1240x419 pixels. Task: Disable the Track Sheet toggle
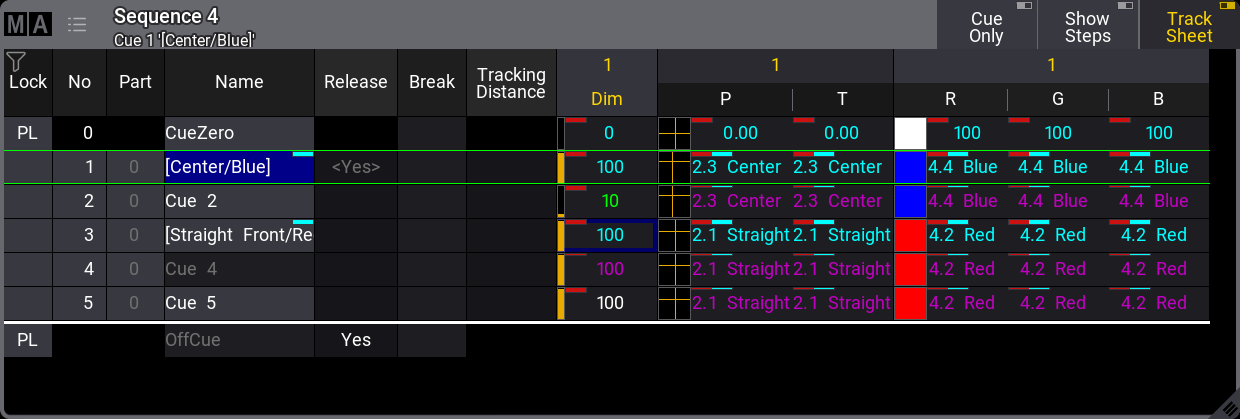[x=1189, y=25]
